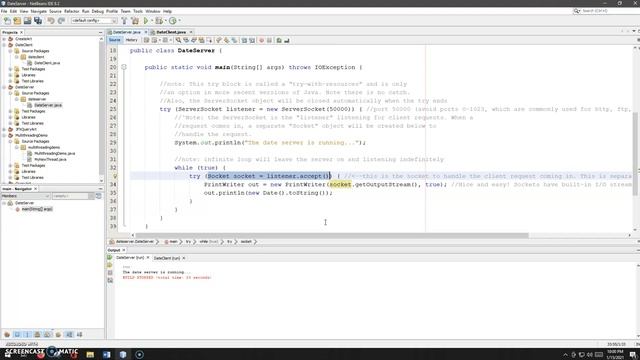Run the project with the green arrow
The height and width of the screenshot is (360, 640).
click(146, 20)
